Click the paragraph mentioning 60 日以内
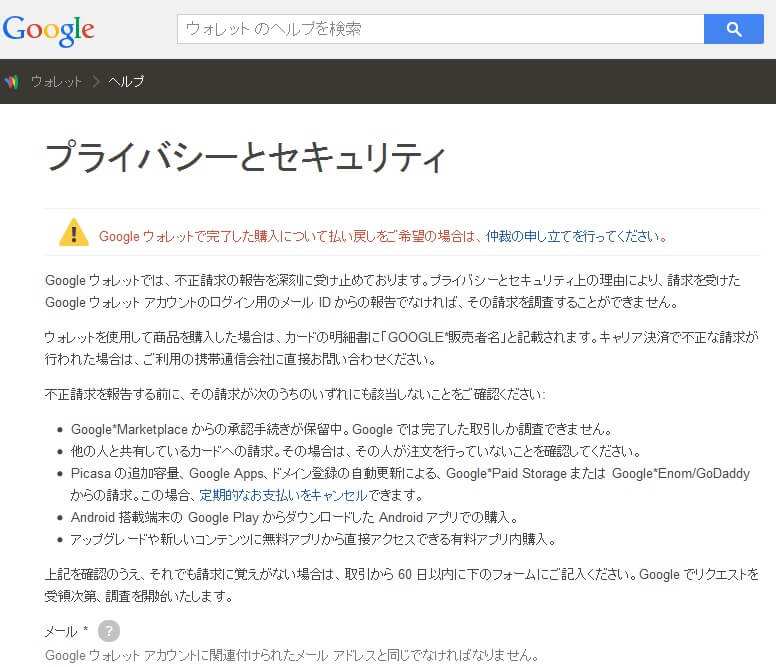Image resolution: width=776 pixels, height=667 pixels. 401,585
